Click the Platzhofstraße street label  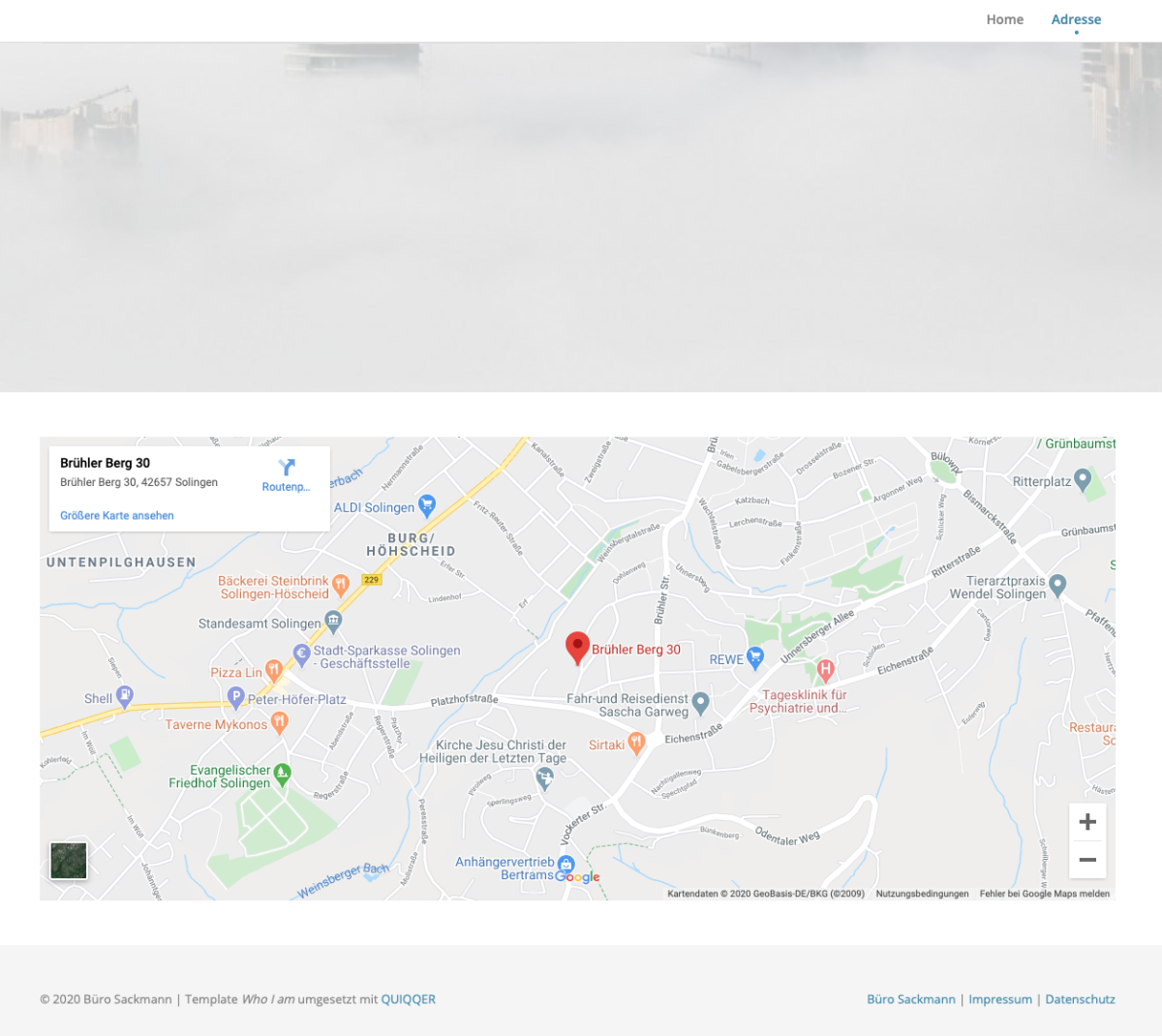coord(465,699)
